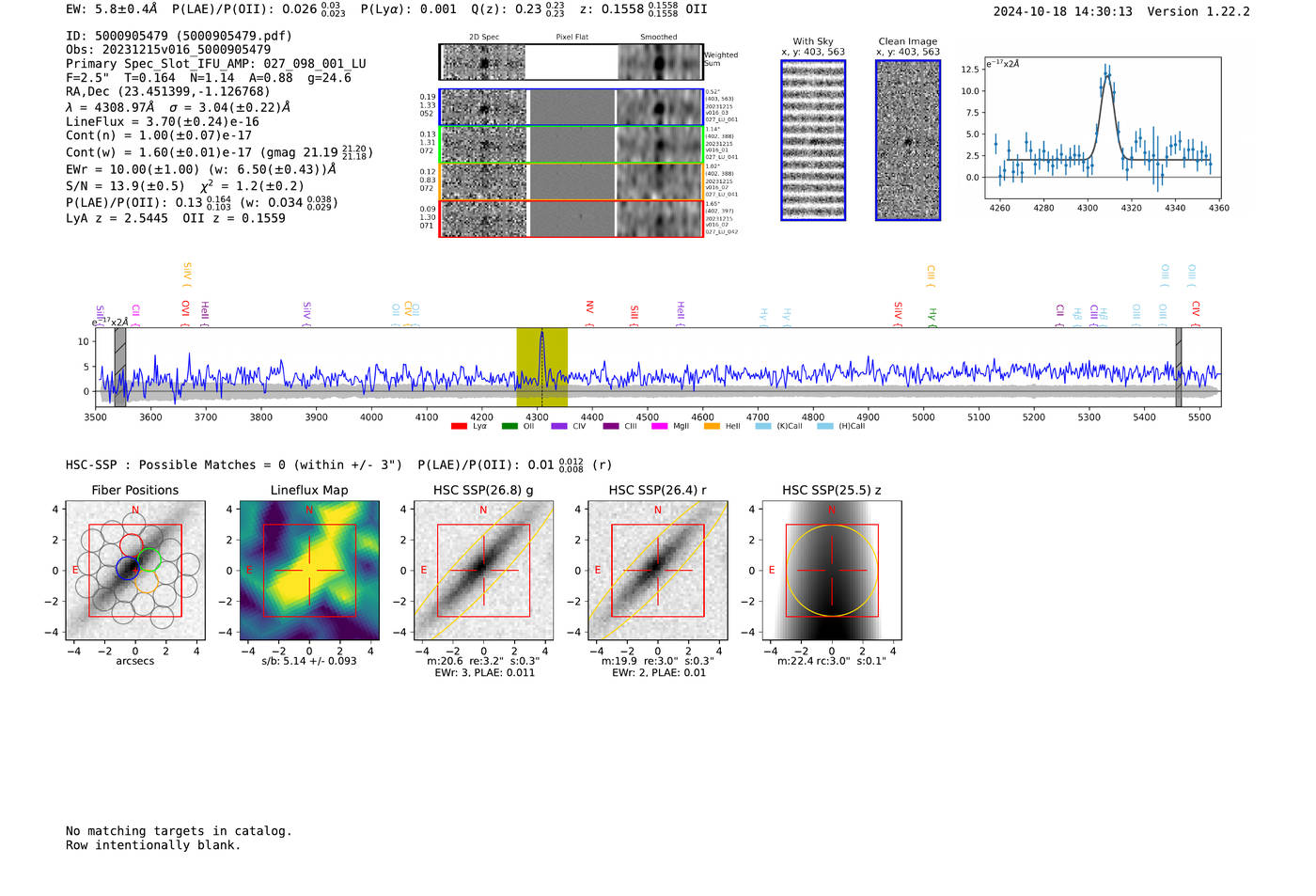Select the red-bordered 2D spectrum row
This screenshot has height=896, width=1316.
(x=572, y=218)
